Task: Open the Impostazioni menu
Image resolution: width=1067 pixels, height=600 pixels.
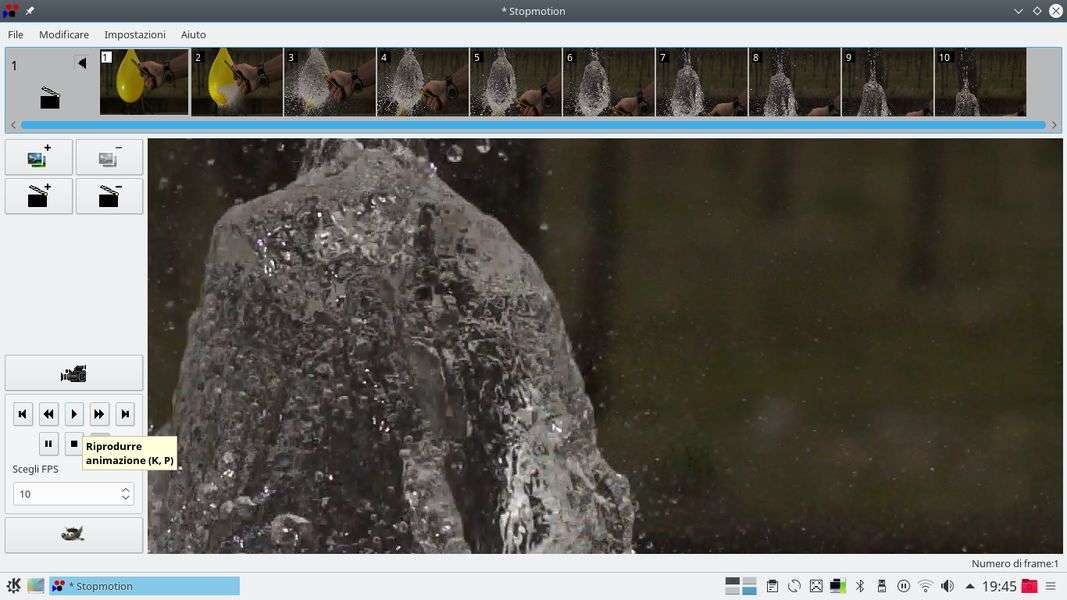Action: coord(135,35)
